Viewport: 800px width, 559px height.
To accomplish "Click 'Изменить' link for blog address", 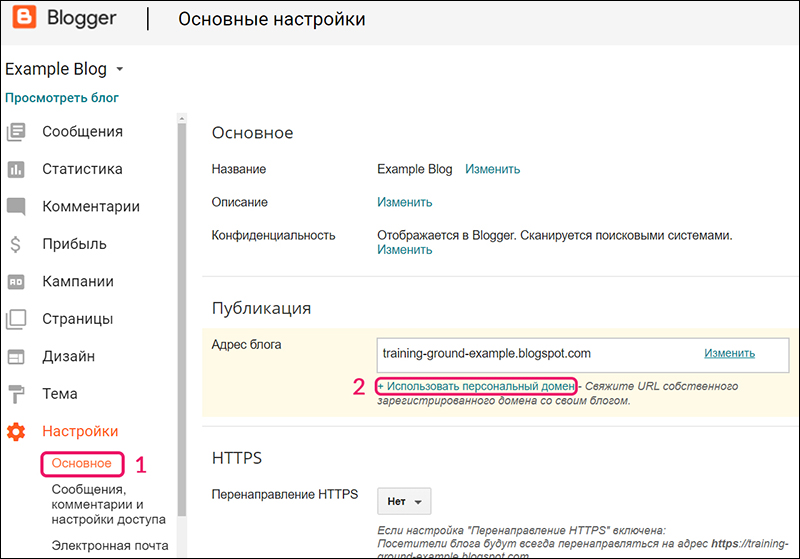I will click(x=729, y=353).
